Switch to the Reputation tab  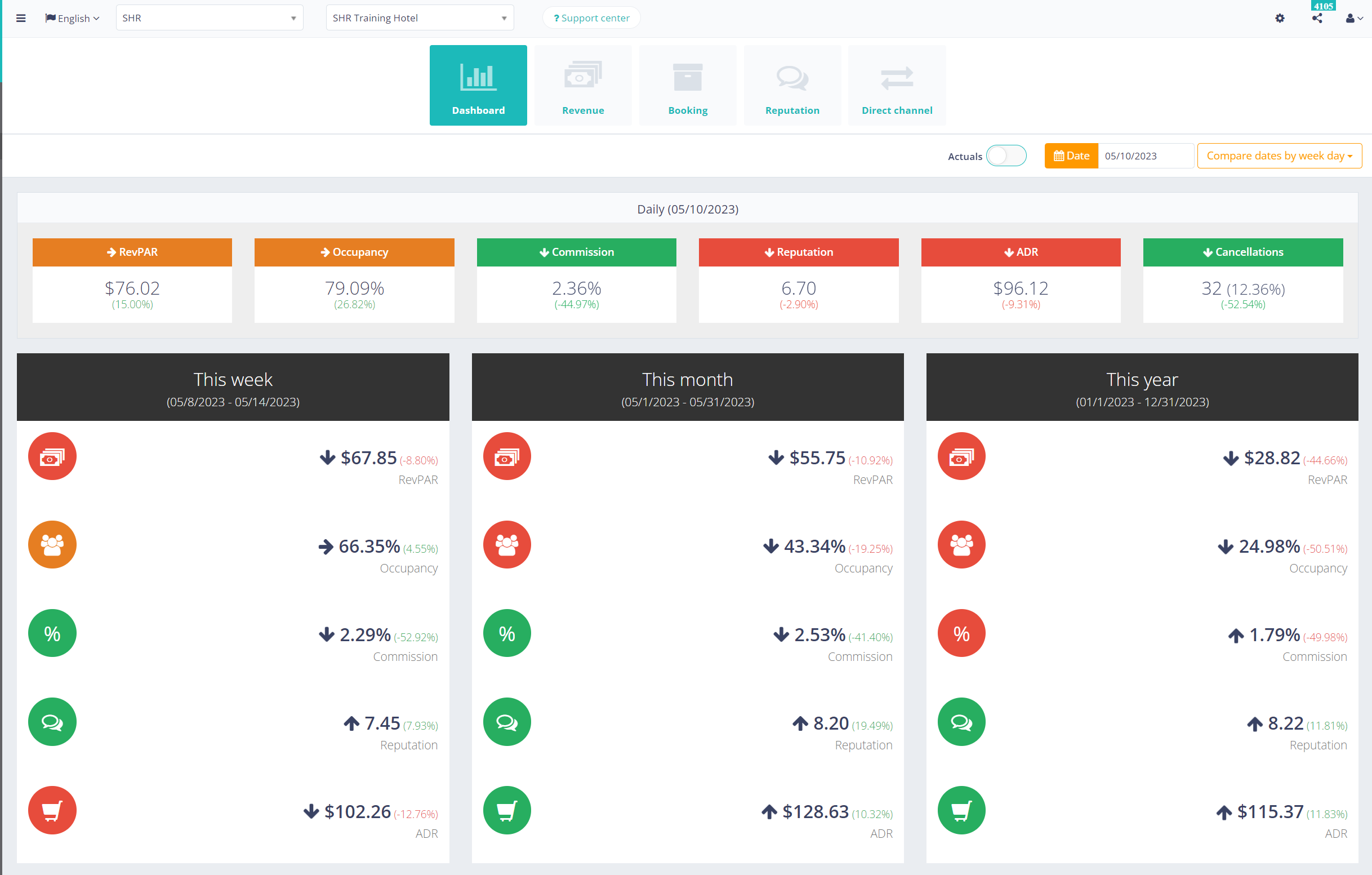(792, 85)
